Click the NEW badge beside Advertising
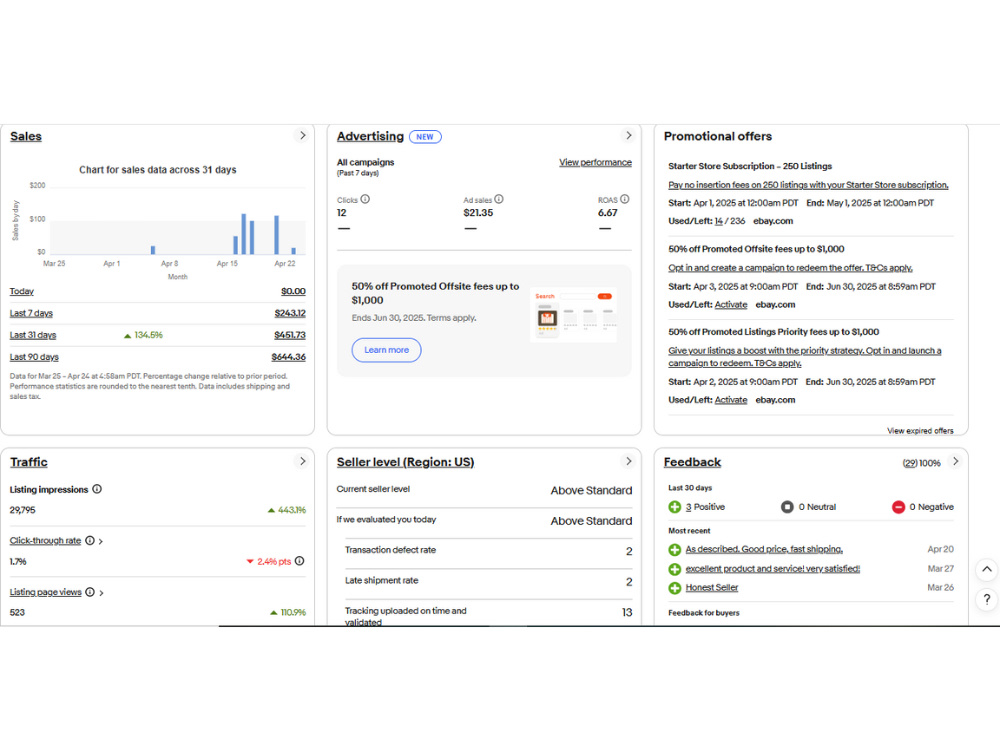 pyautogui.click(x=425, y=136)
